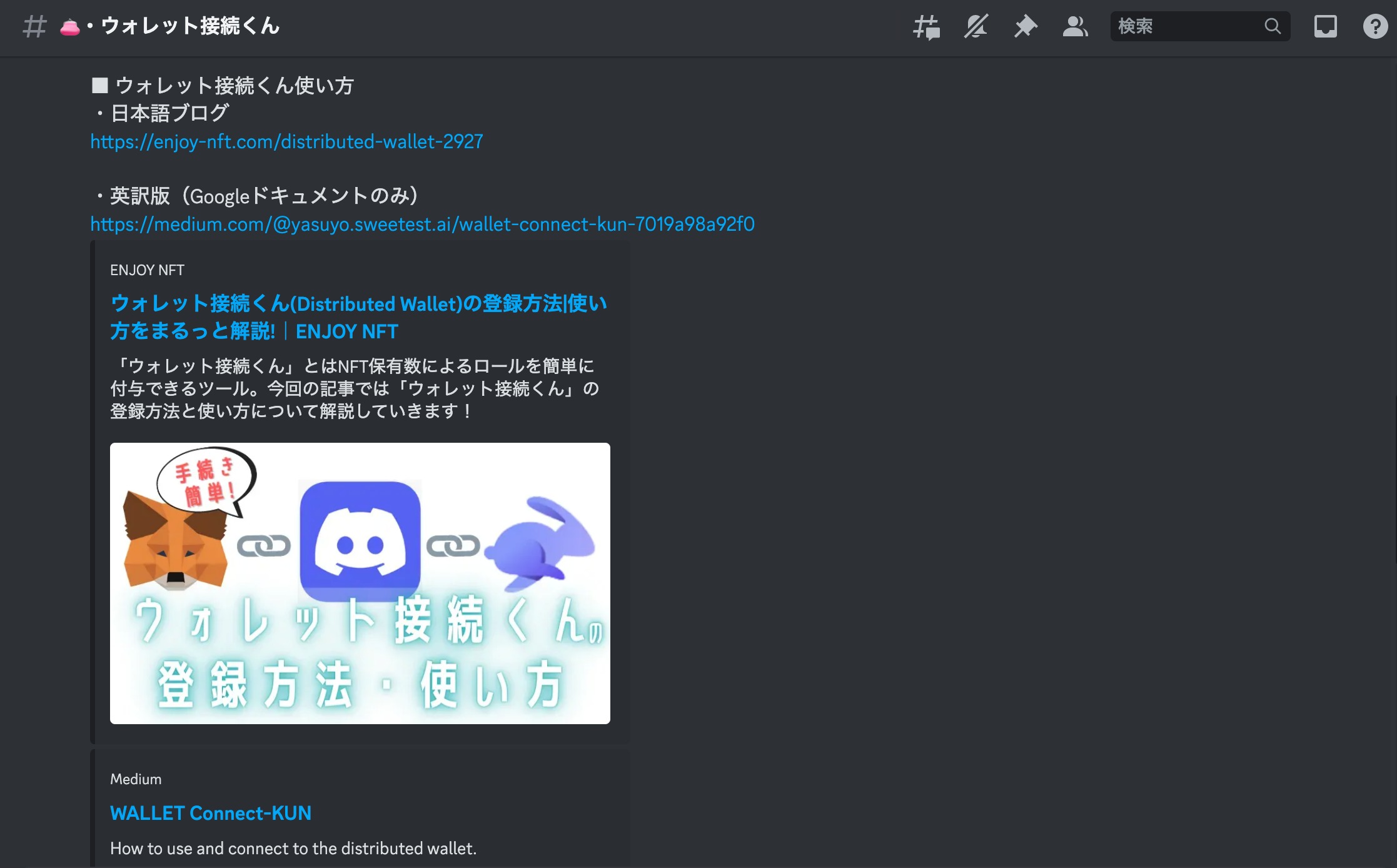This screenshot has width=1397, height=868.
Task: Open the Help question mark icon
Action: point(1375,26)
